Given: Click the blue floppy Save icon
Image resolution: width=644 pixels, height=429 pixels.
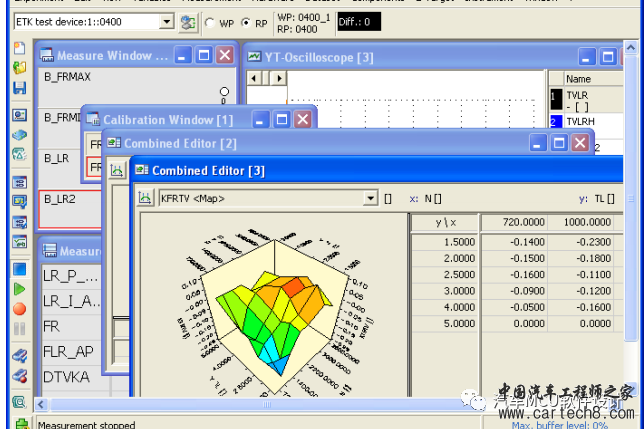Looking at the screenshot, I should click(19, 88).
